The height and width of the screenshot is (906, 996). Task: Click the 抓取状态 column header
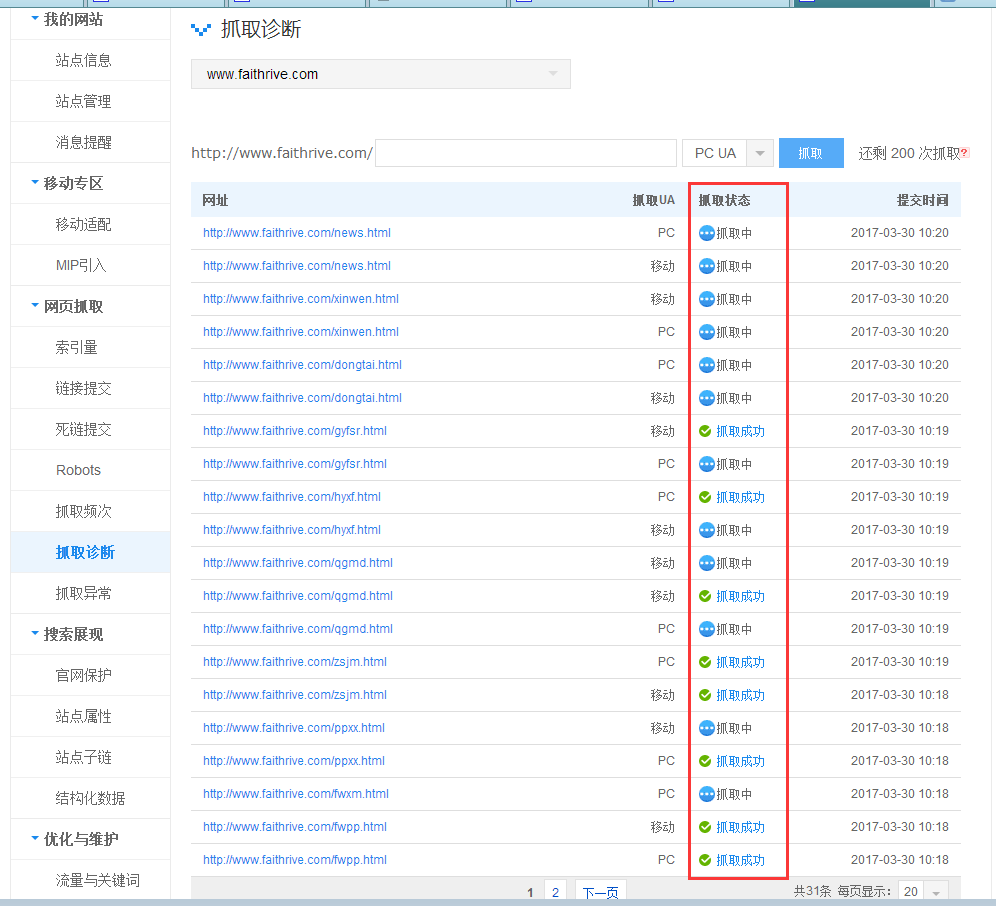coord(724,200)
